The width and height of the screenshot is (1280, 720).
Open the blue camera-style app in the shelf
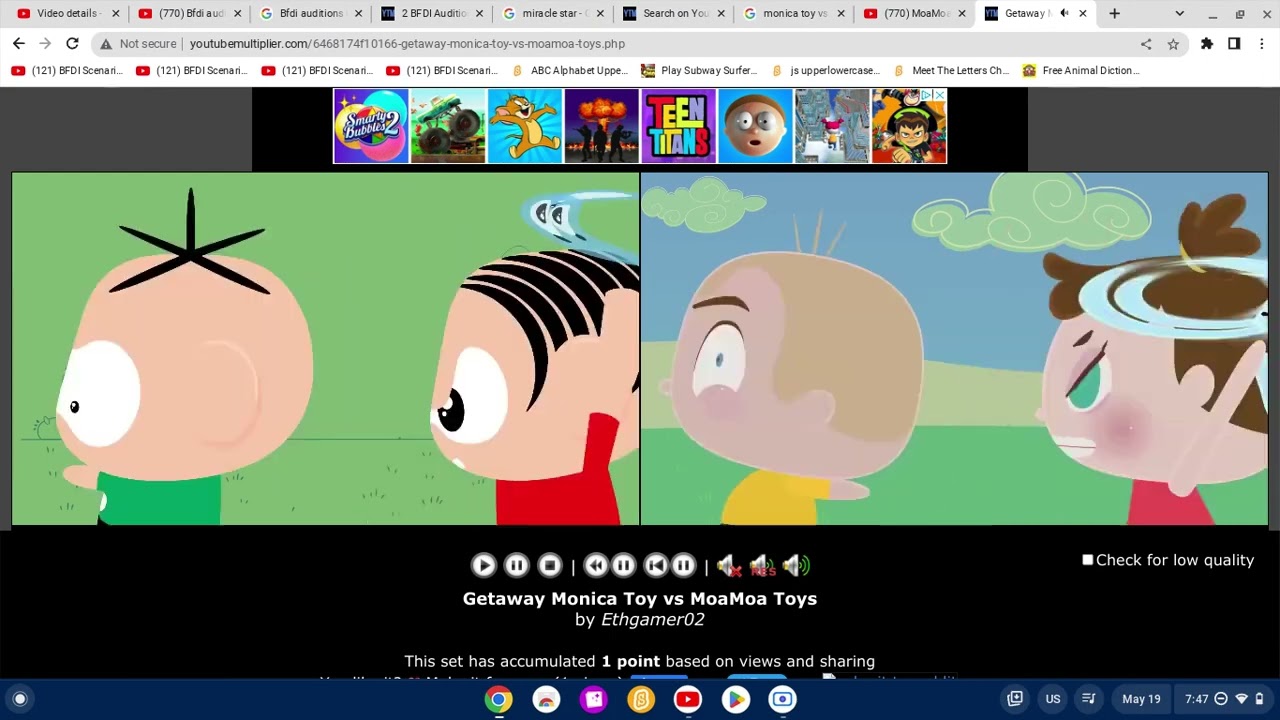(782, 699)
